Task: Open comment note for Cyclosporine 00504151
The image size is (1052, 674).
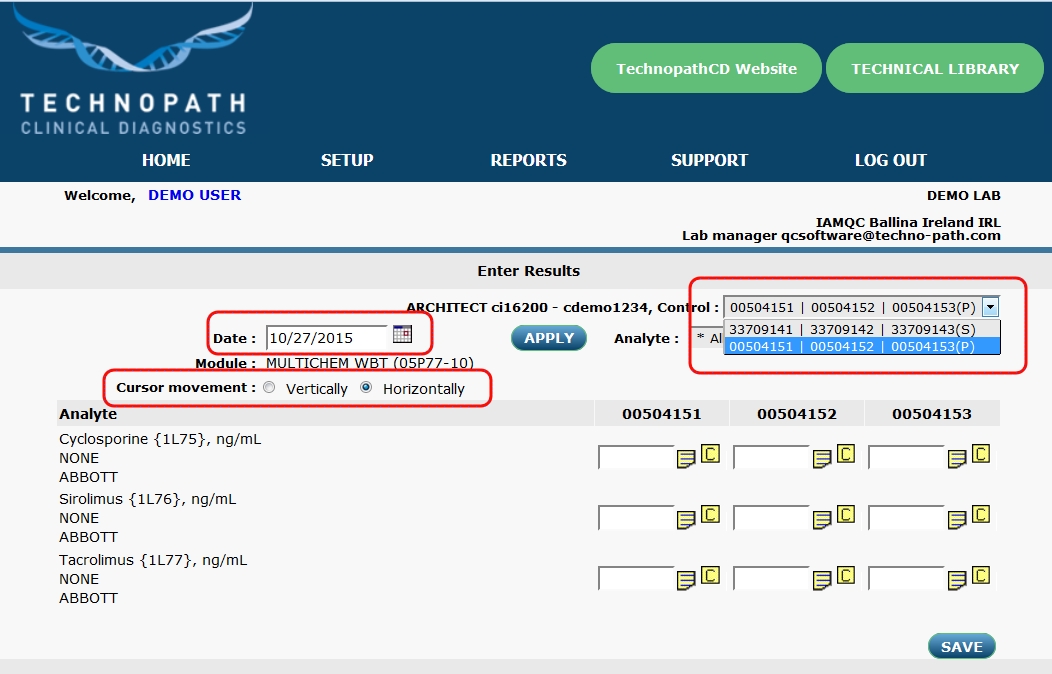Action: click(x=686, y=459)
